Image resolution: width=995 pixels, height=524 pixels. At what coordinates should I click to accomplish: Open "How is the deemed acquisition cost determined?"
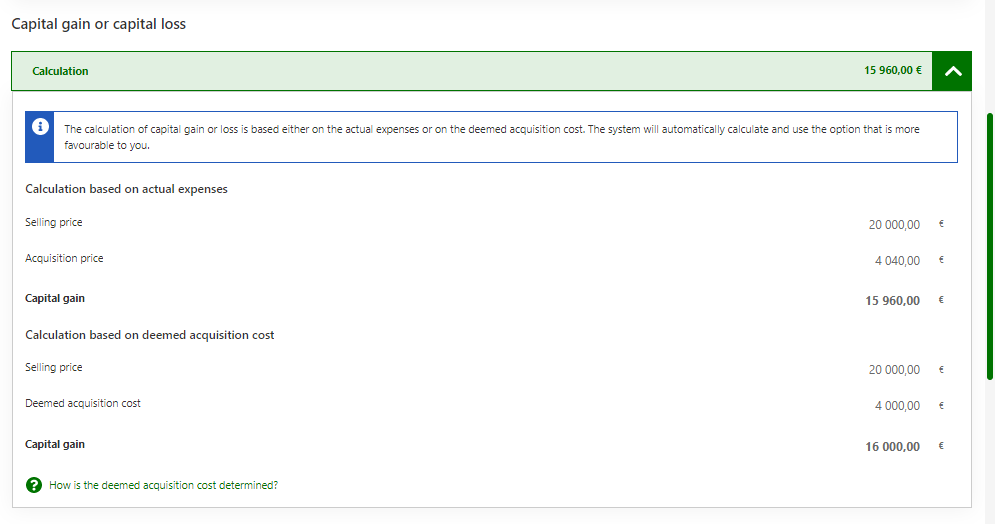tap(163, 485)
